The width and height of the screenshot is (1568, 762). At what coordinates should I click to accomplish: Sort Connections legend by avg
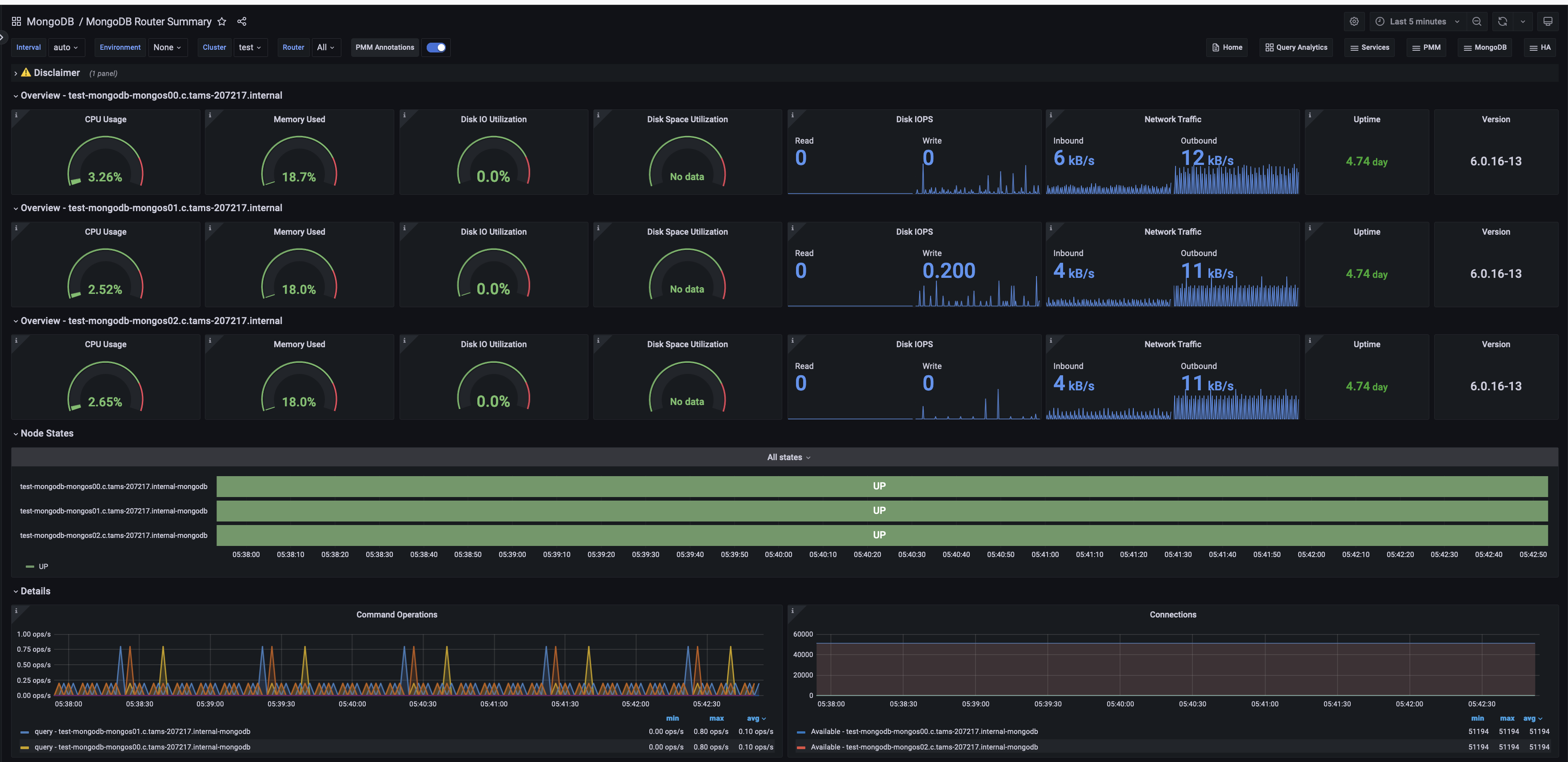pos(1533,719)
